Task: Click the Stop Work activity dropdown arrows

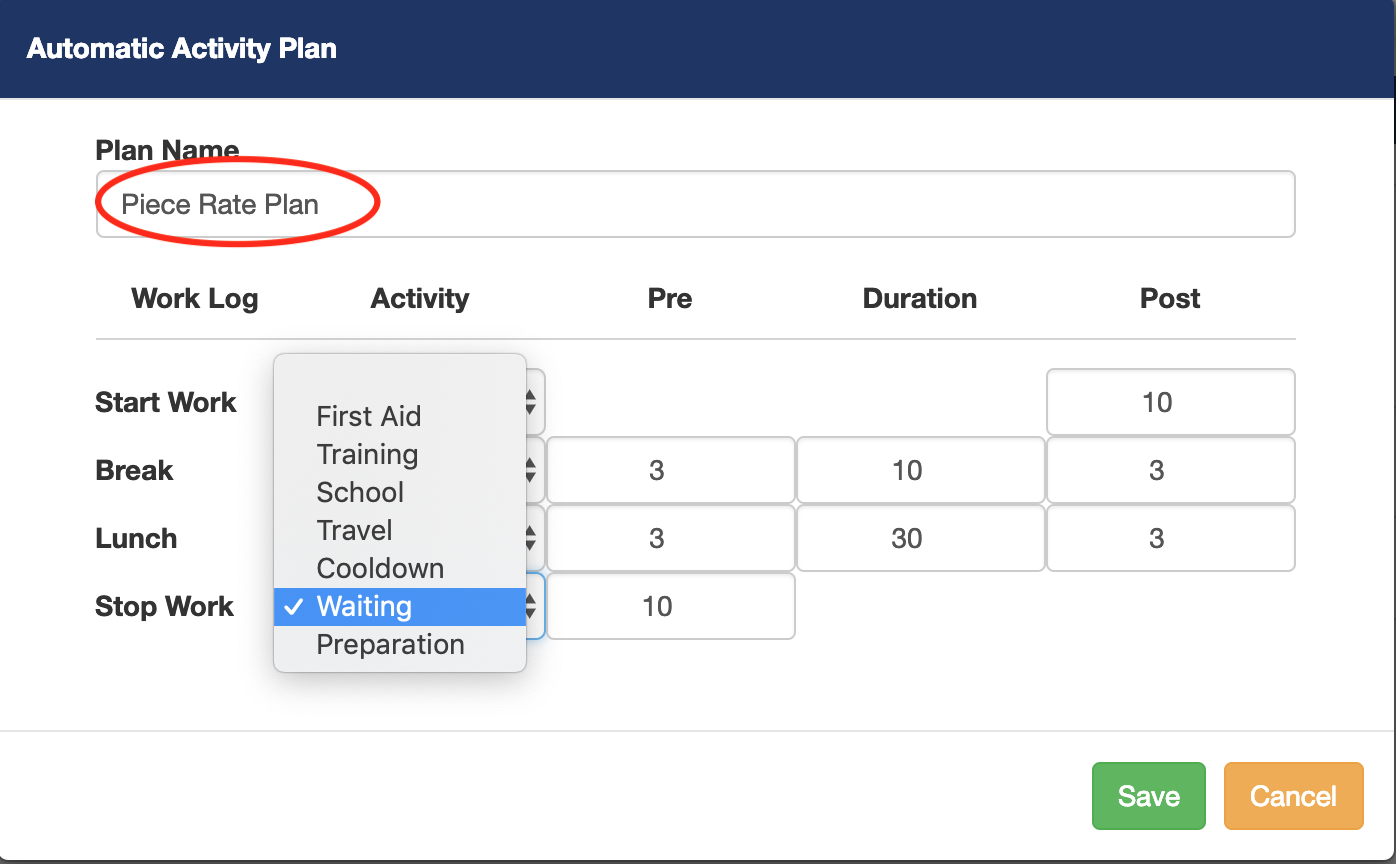Action: point(533,606)
